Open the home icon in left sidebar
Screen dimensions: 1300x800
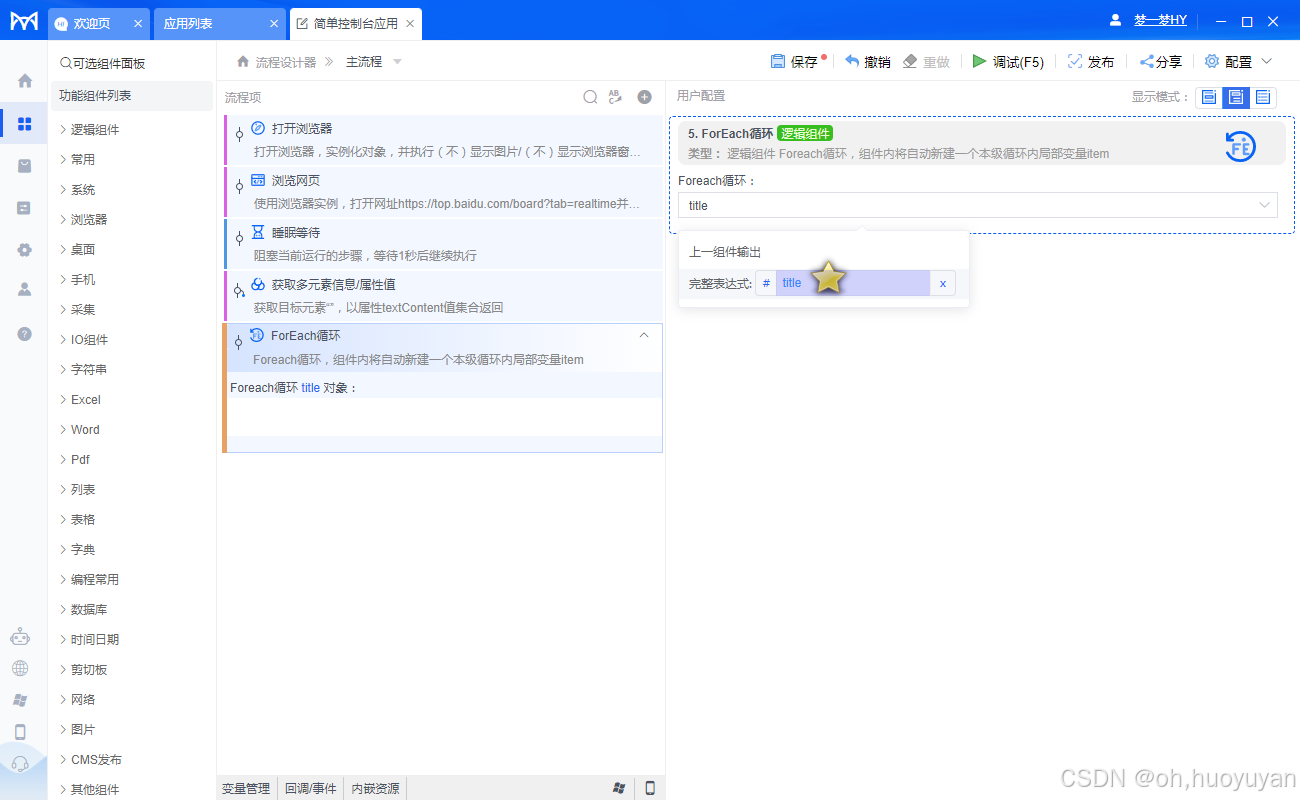(x=25, y=81)
